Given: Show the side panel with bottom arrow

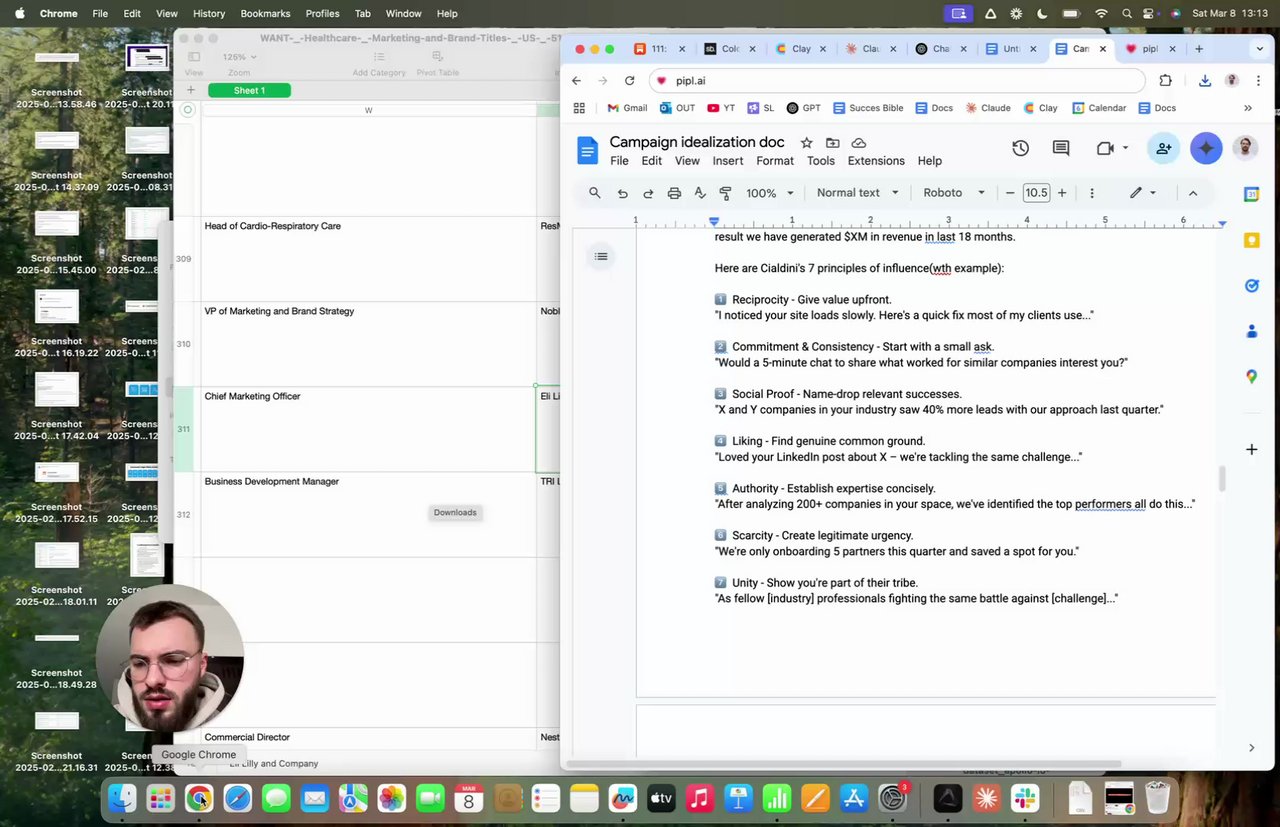Looking at the screenshot, I should point(1251,748).
